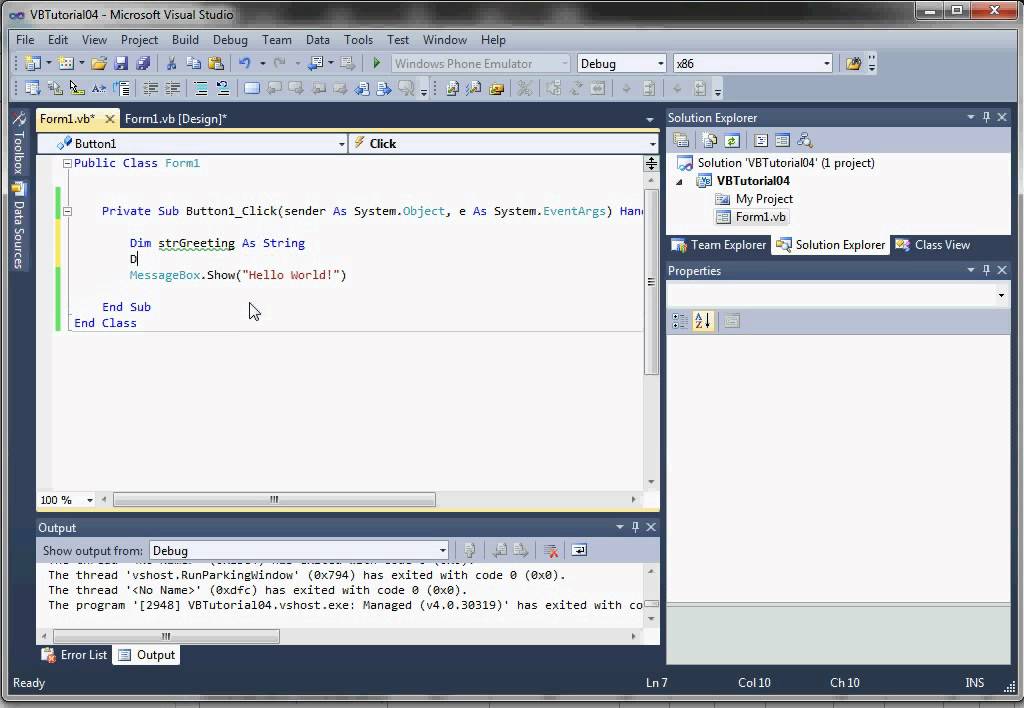Click the Start Debugging green play icon
Image resolution: width=1024 pixels, height=708 pixels.
click(377, 64)
